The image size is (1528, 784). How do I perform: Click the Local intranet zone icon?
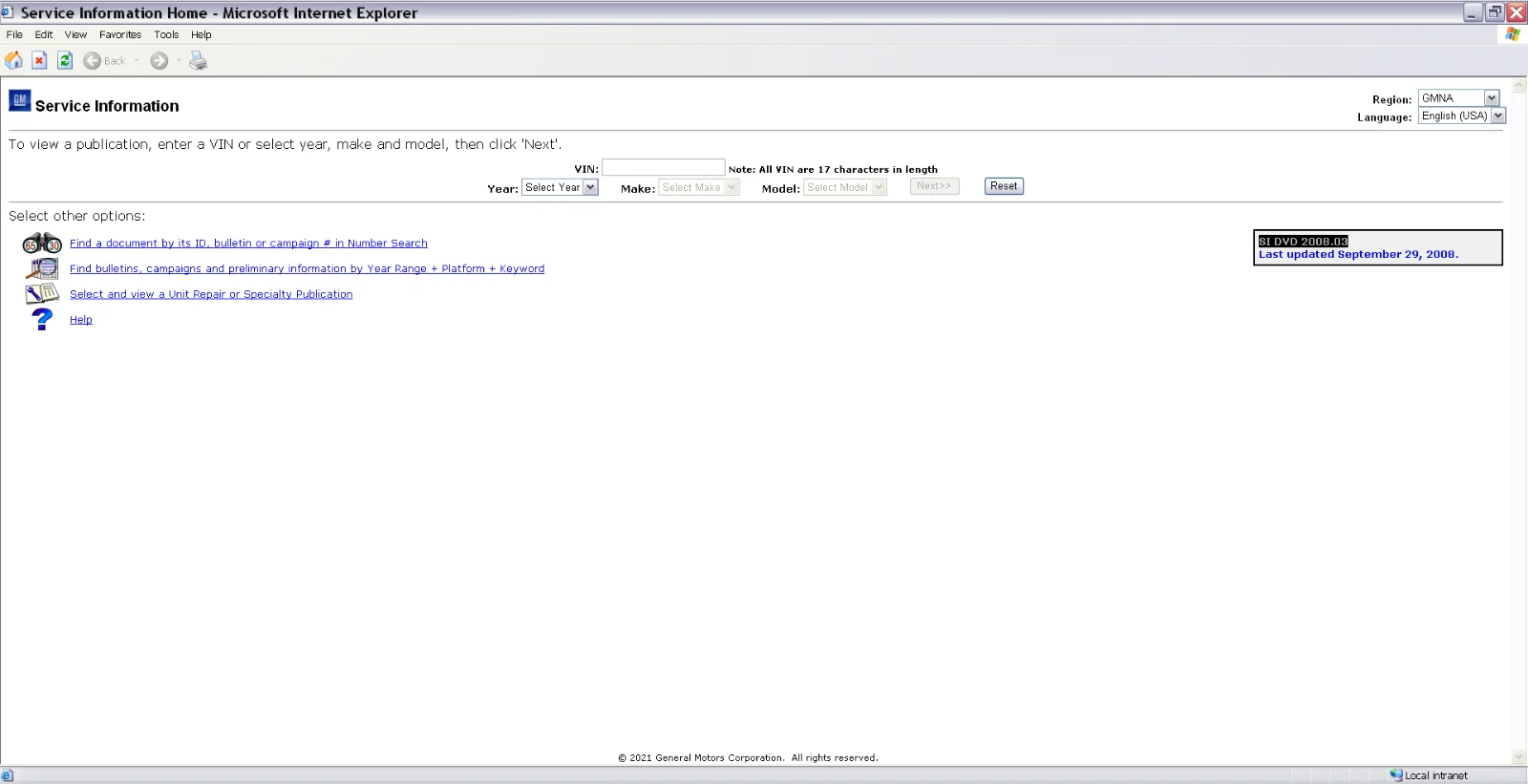tap(1396, 775)
